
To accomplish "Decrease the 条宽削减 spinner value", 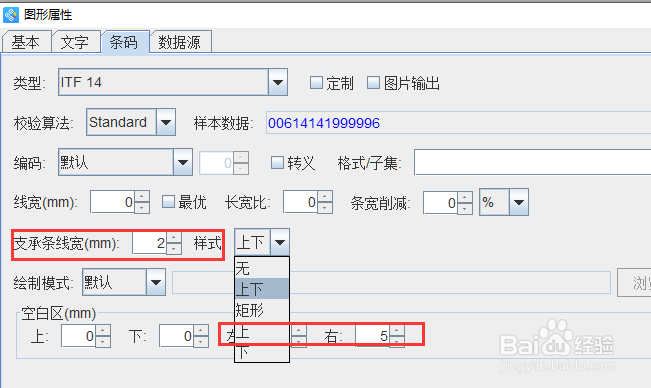I will point(465,208).
